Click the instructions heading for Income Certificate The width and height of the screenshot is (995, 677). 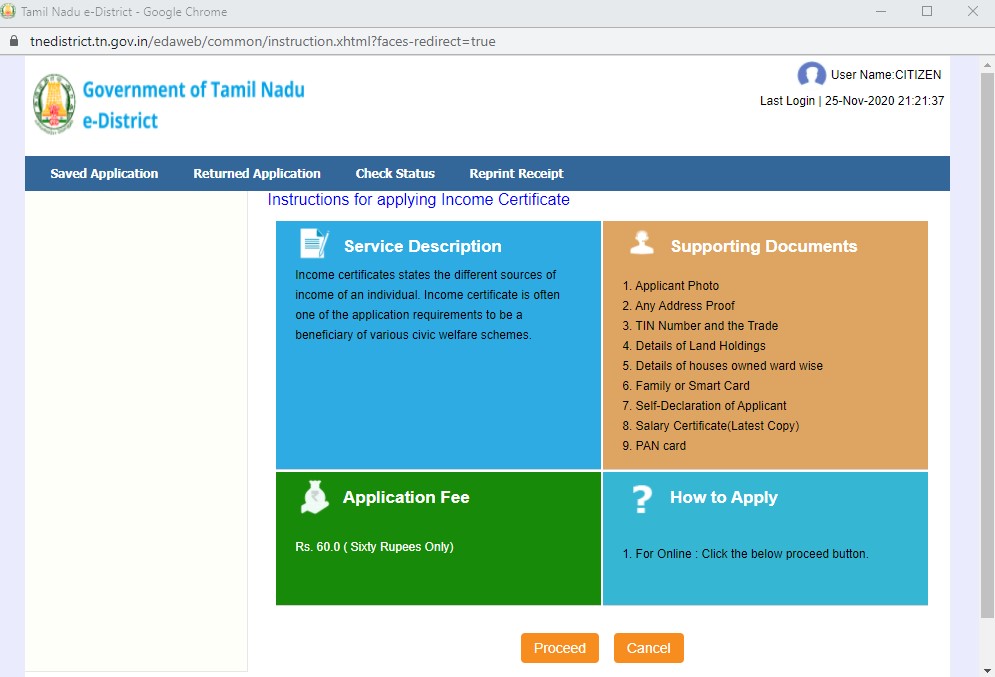(418, 199)
